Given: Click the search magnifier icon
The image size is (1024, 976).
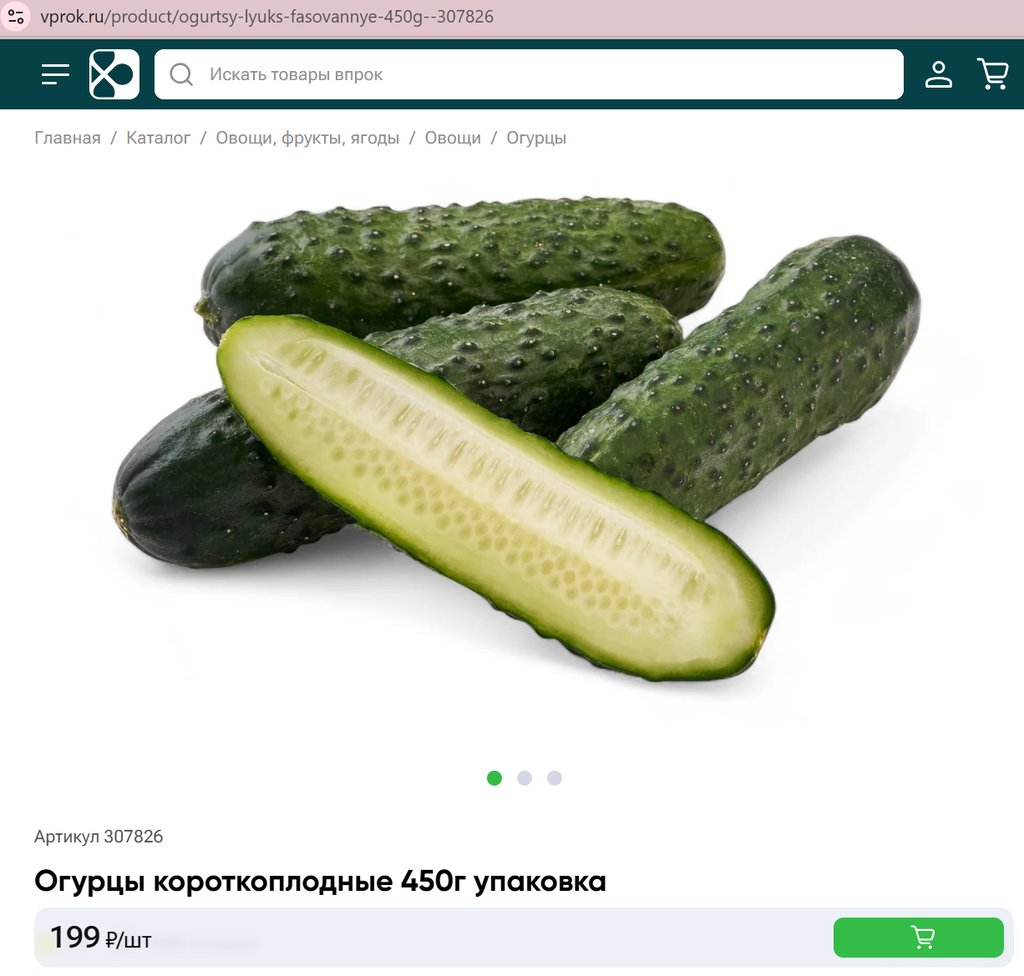Looking at the screenshot, I should pos(181,74).
